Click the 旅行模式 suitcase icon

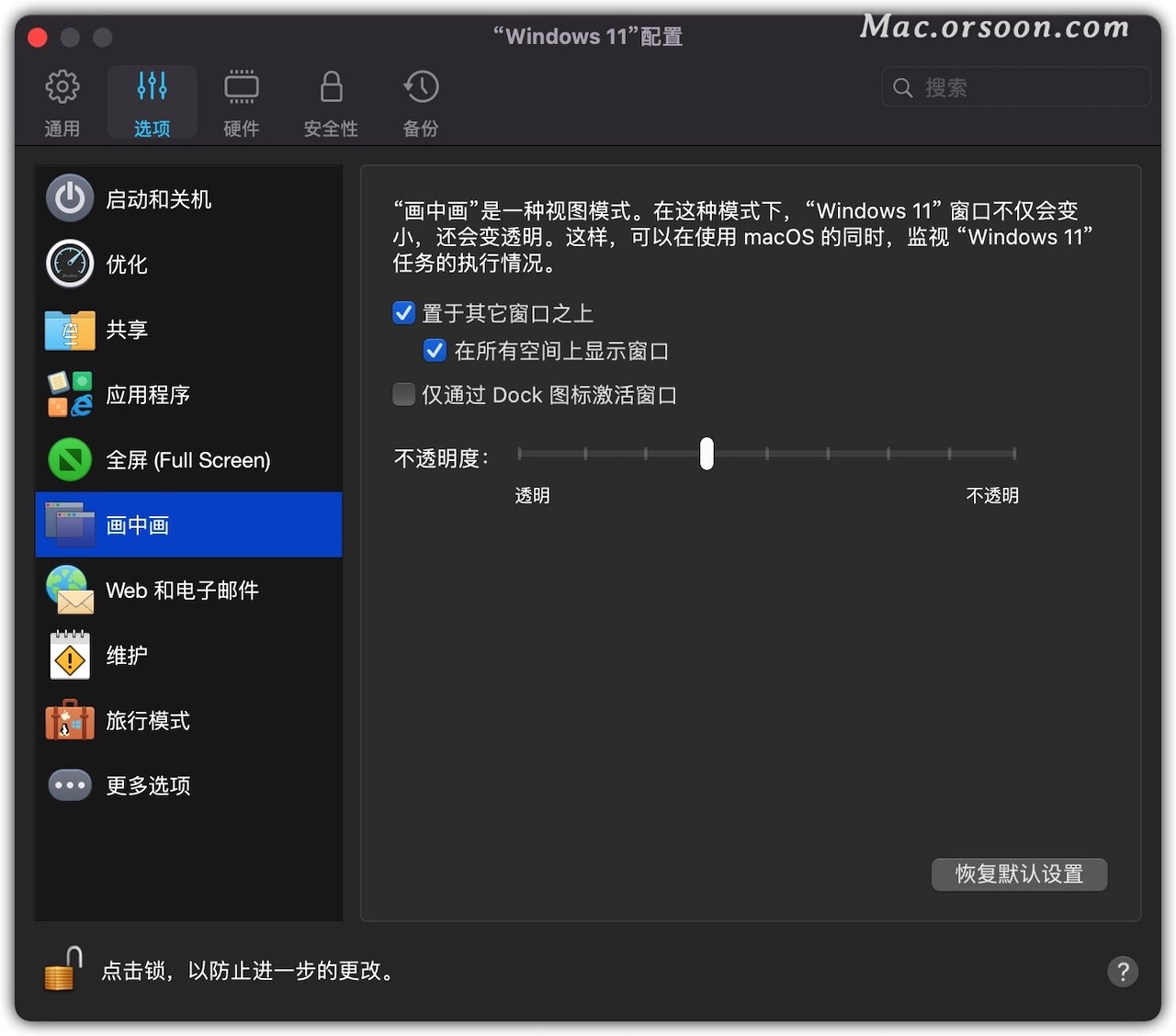pos(70,720)
